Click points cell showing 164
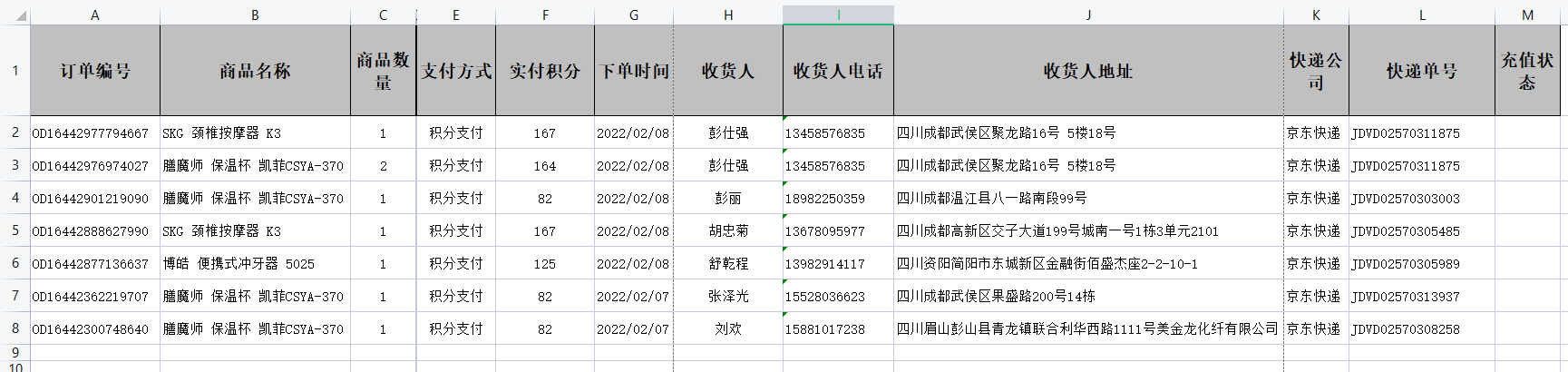The height and width of the screenshot is (372, 1568). point(545,166)
